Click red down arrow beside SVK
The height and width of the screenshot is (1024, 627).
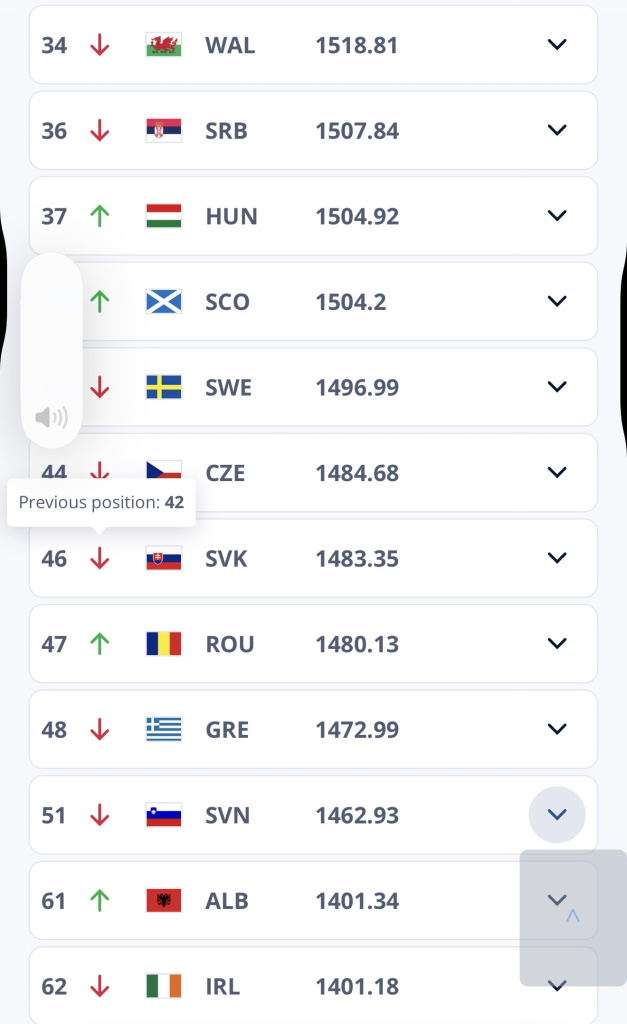(x=99, y=558)
